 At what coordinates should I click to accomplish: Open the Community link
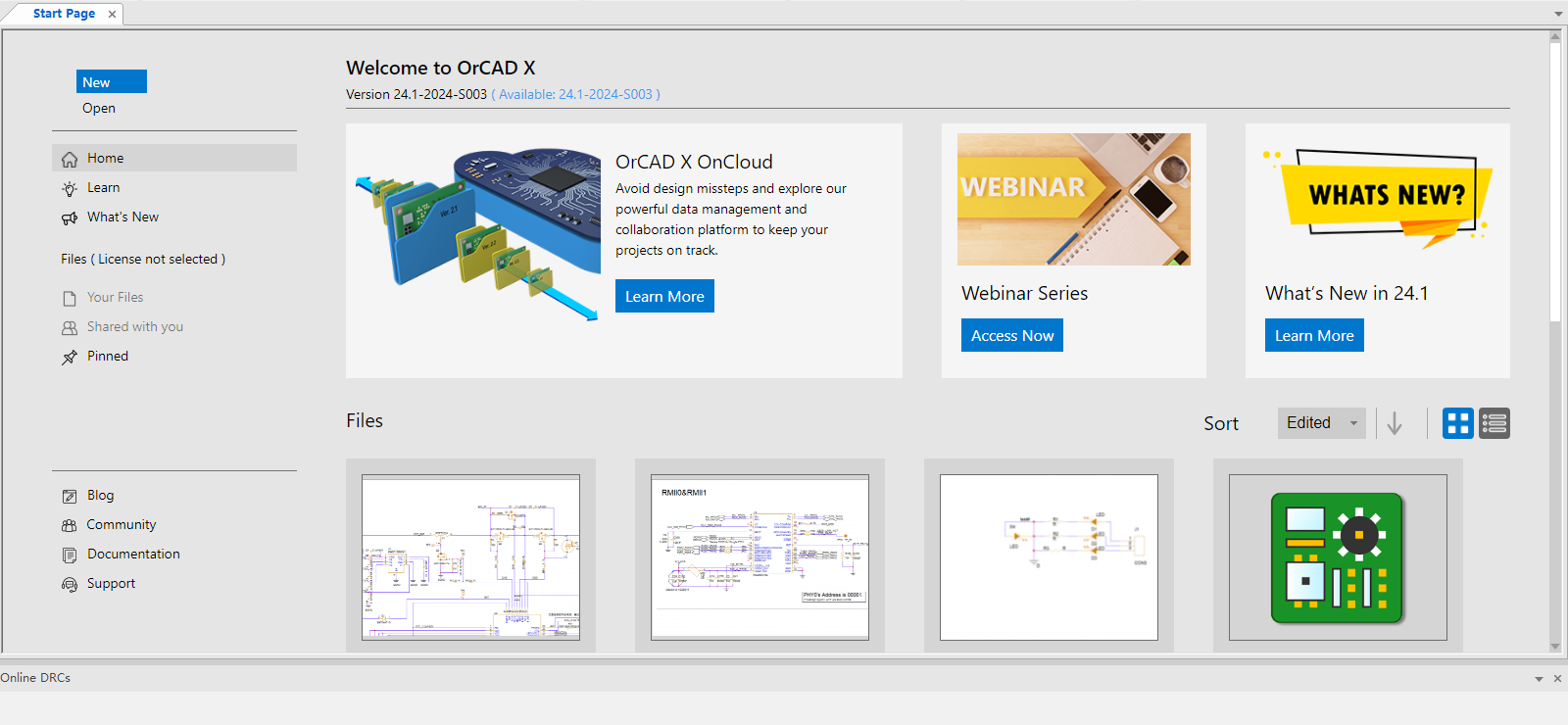(122, 524)
